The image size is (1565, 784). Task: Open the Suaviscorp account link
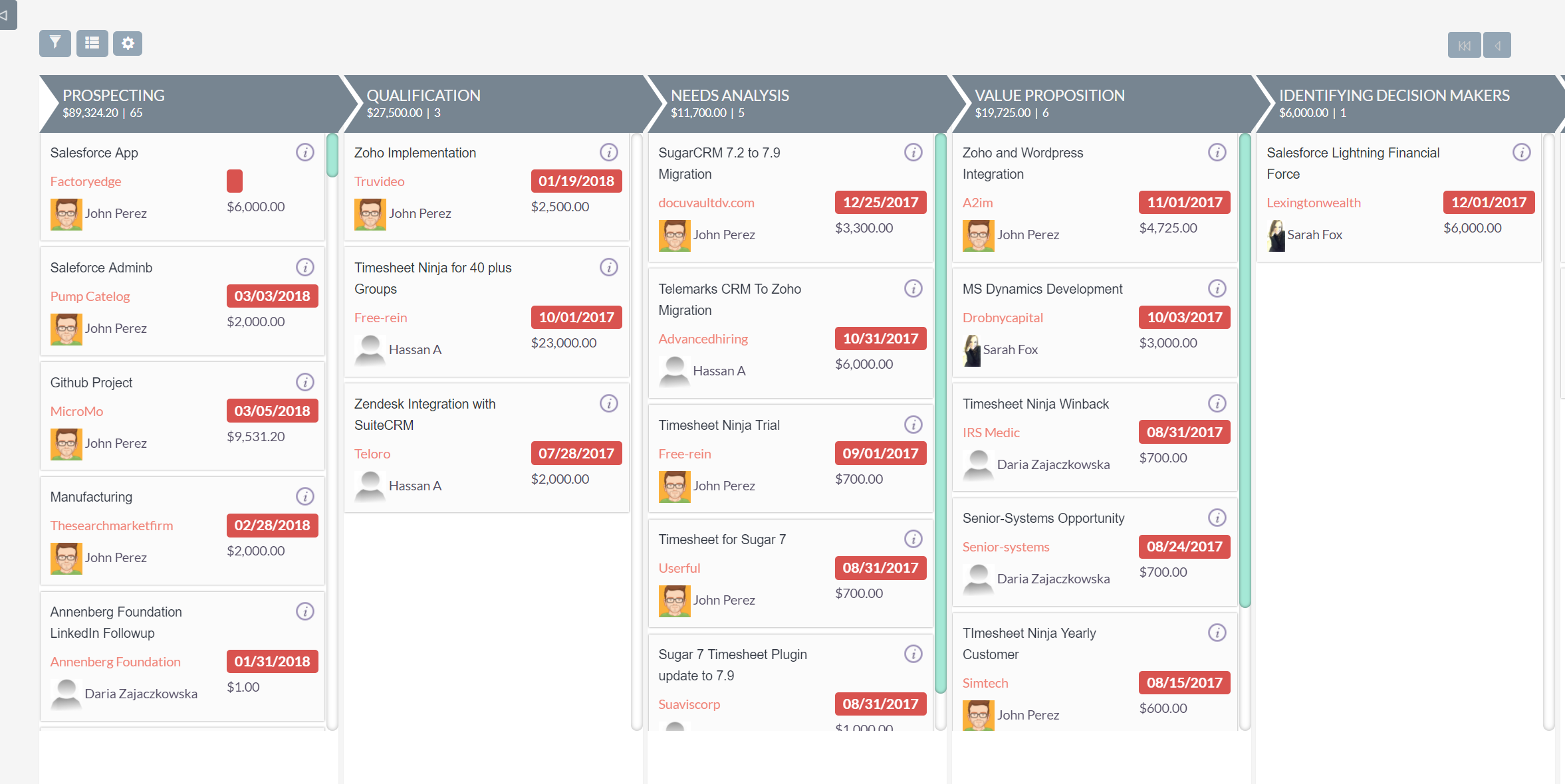tap(689, 704)
